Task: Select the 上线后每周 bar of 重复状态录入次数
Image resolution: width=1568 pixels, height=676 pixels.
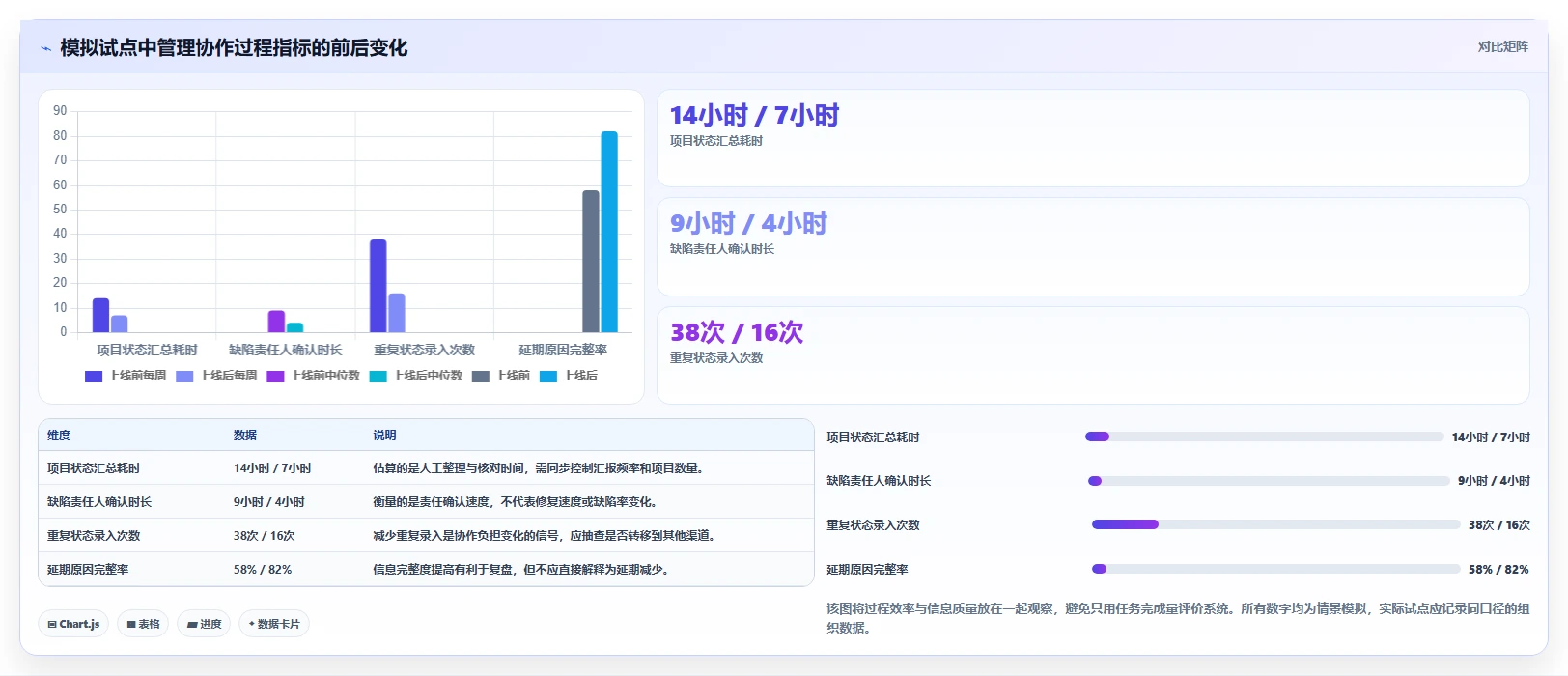Action: click(x=397, y=313)
